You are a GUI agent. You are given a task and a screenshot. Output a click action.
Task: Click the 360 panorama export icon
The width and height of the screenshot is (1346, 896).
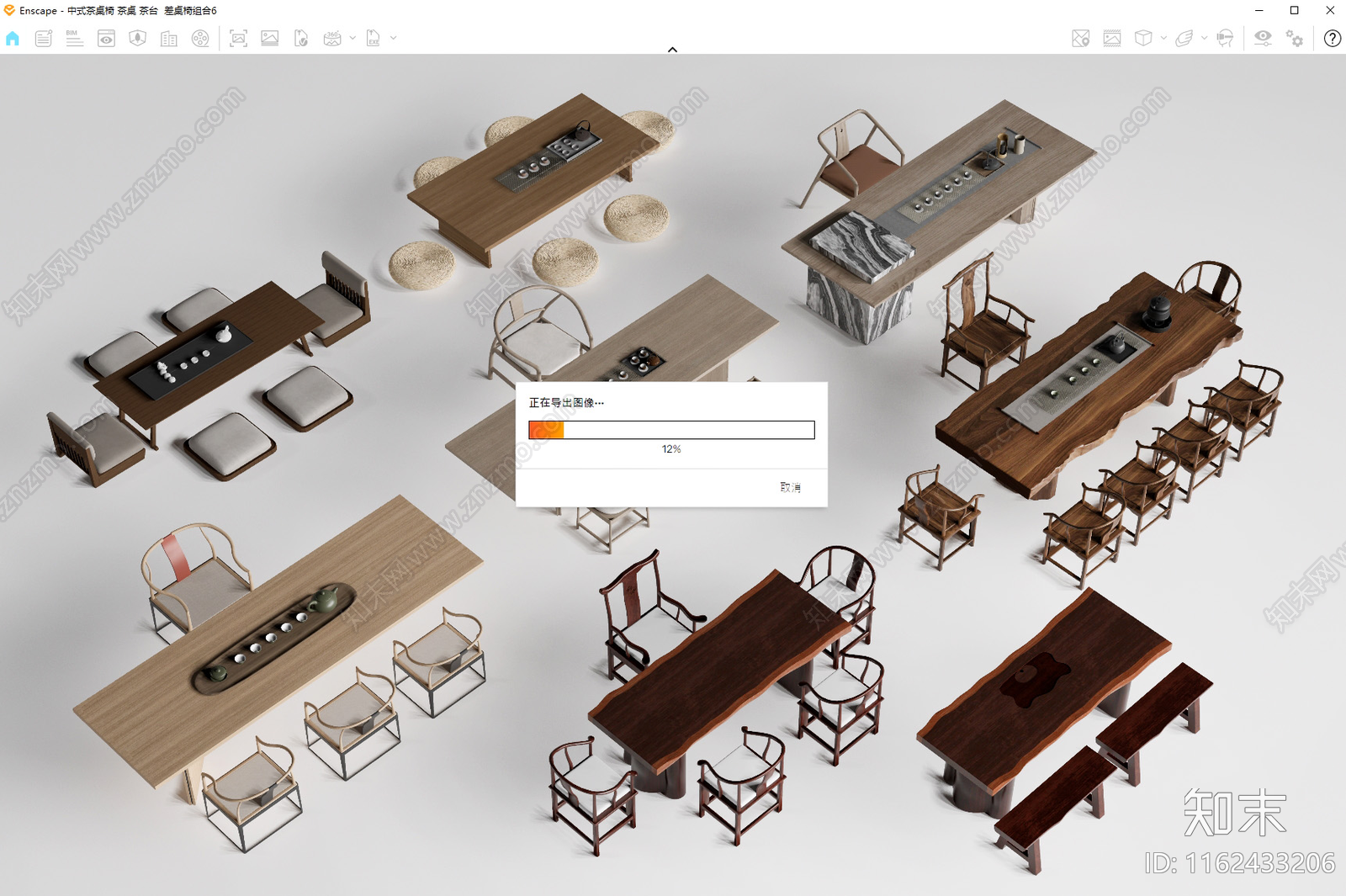click(x=333, y=39)
